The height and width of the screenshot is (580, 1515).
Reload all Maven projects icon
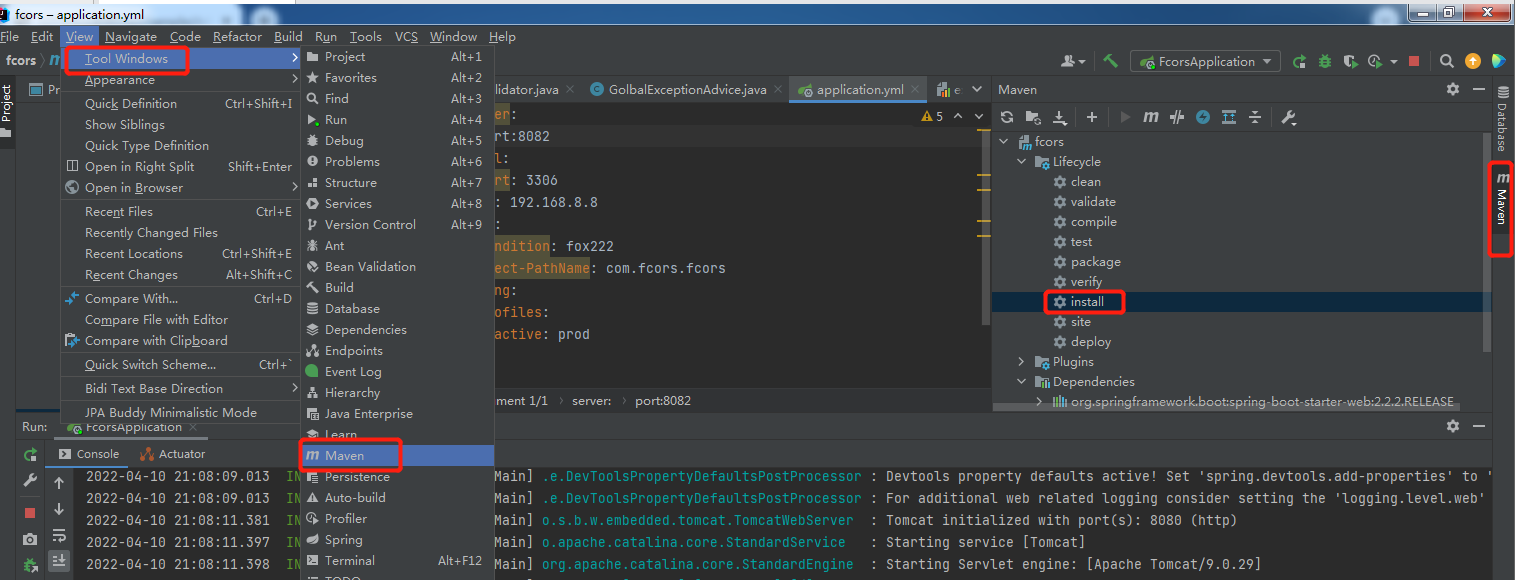[x=1007, y=117]
